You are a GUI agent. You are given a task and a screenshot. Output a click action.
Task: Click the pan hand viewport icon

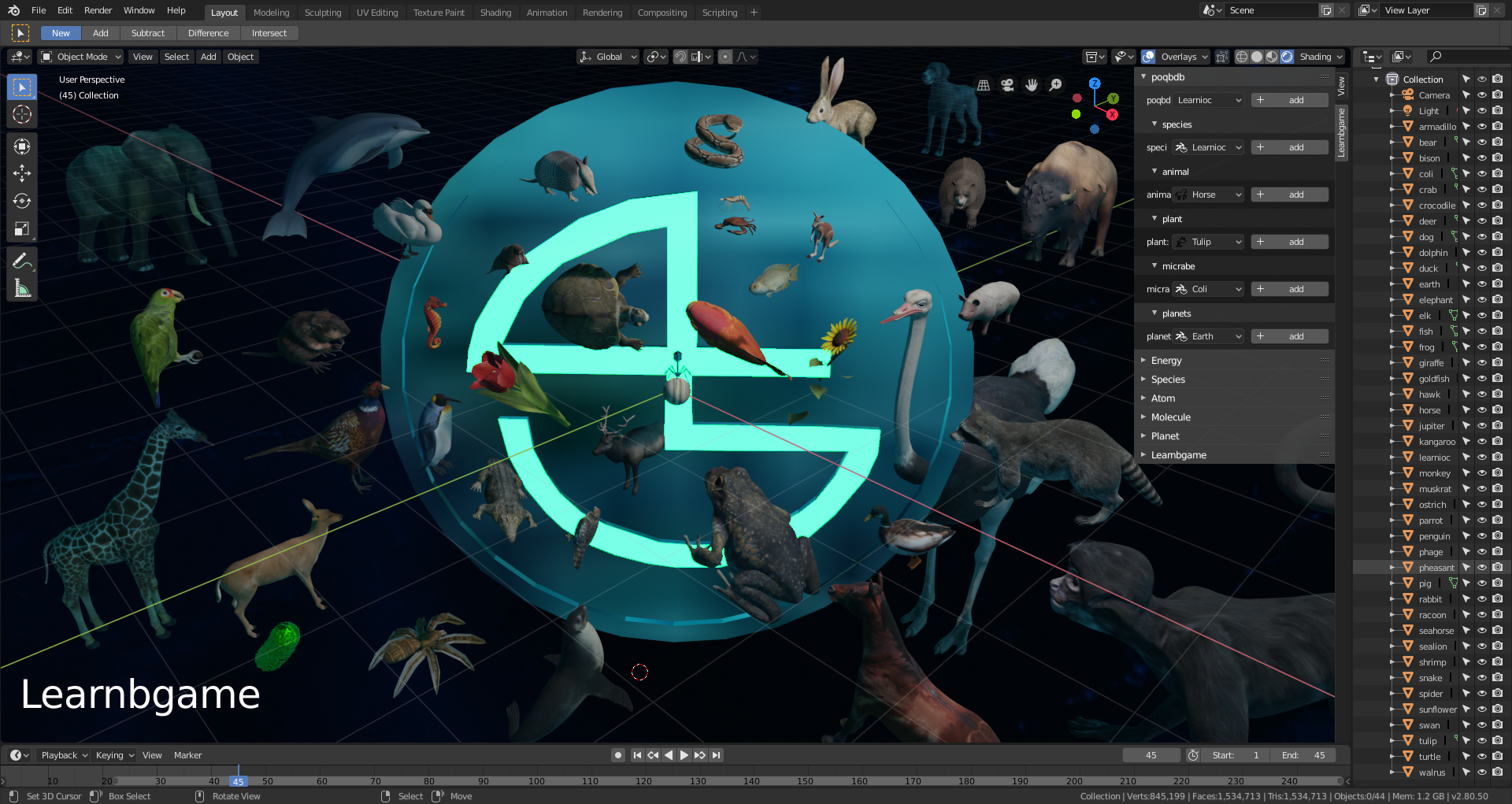click(x=1032, y=85)
